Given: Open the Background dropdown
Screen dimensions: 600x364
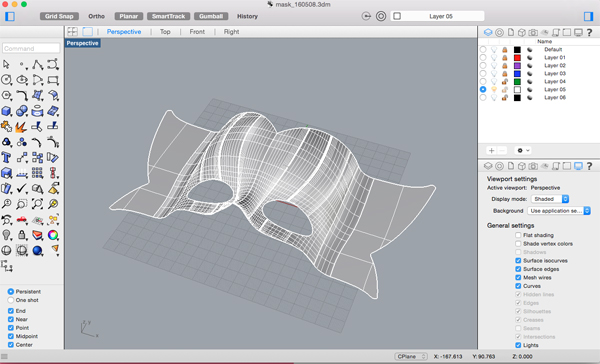Looking at the screenshot, I should tap(559, 211).
